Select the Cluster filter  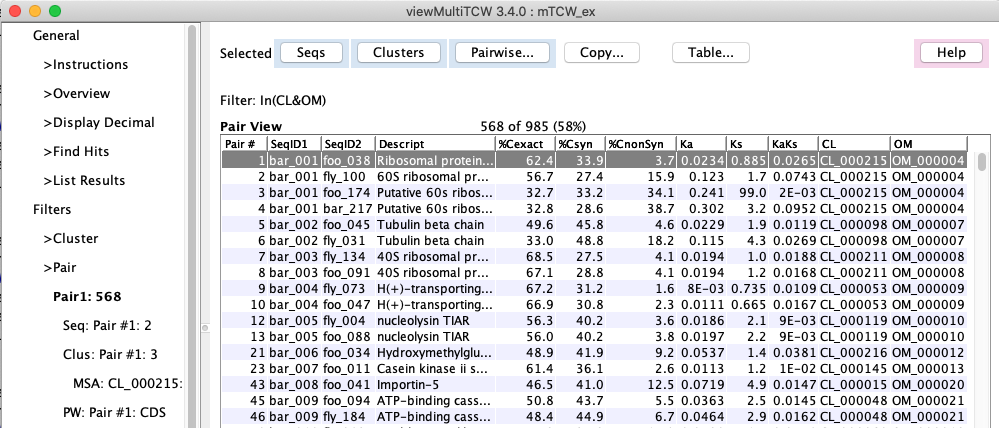tap(70, 239)
